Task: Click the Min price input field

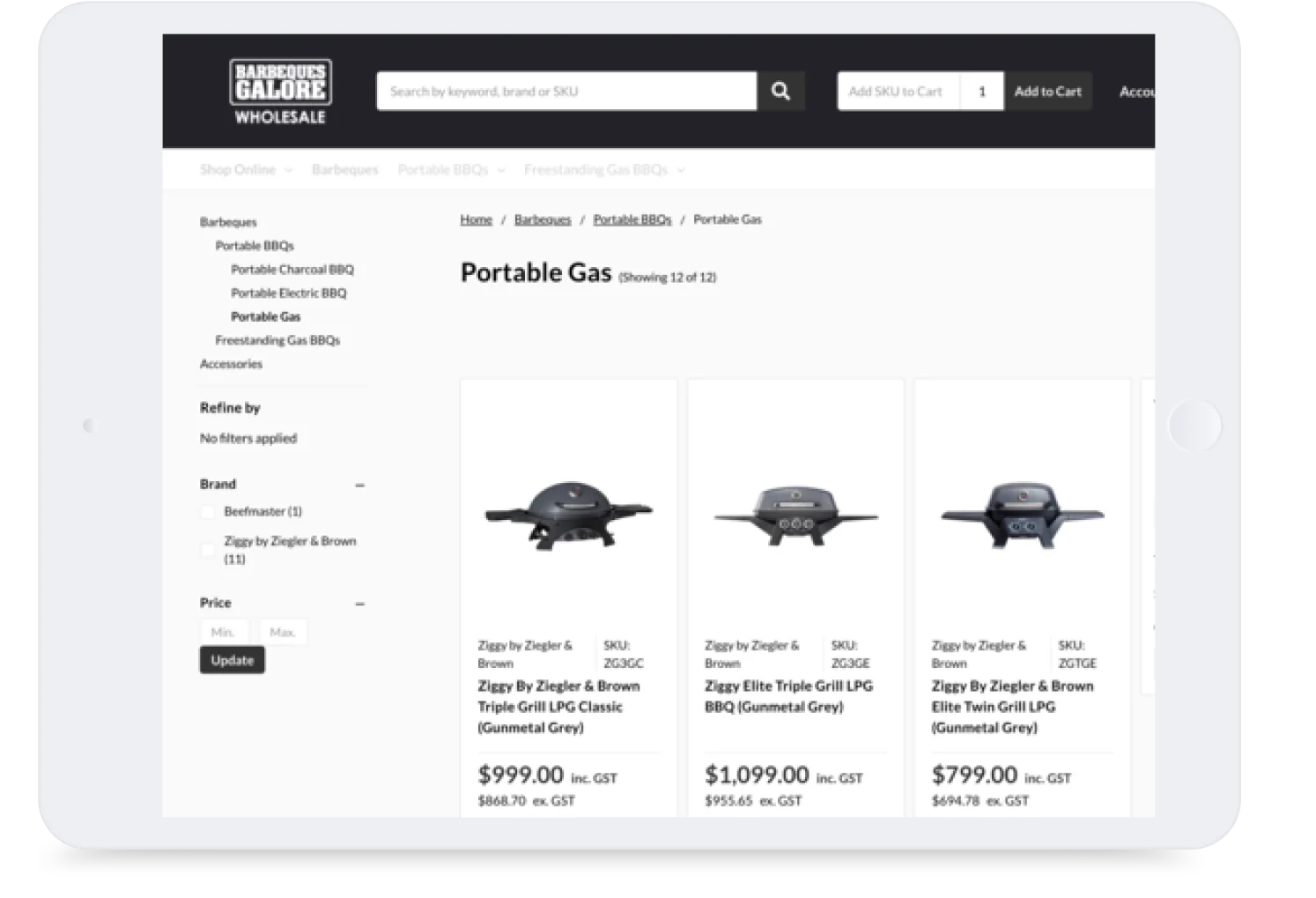Action: tap(224, 631)
